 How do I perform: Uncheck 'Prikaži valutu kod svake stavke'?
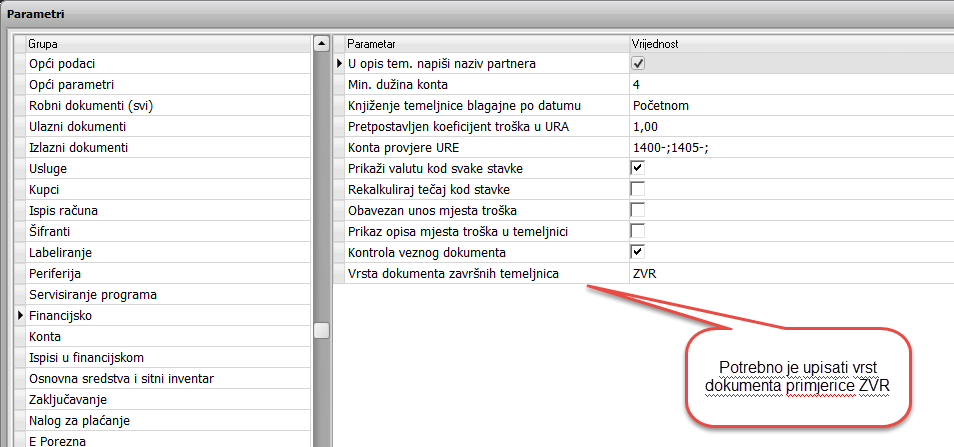[x=638, y=168]
